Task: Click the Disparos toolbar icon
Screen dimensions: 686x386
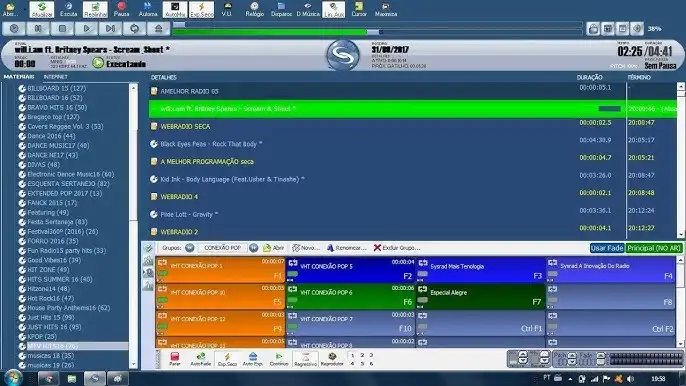Action: coord(281,9)
